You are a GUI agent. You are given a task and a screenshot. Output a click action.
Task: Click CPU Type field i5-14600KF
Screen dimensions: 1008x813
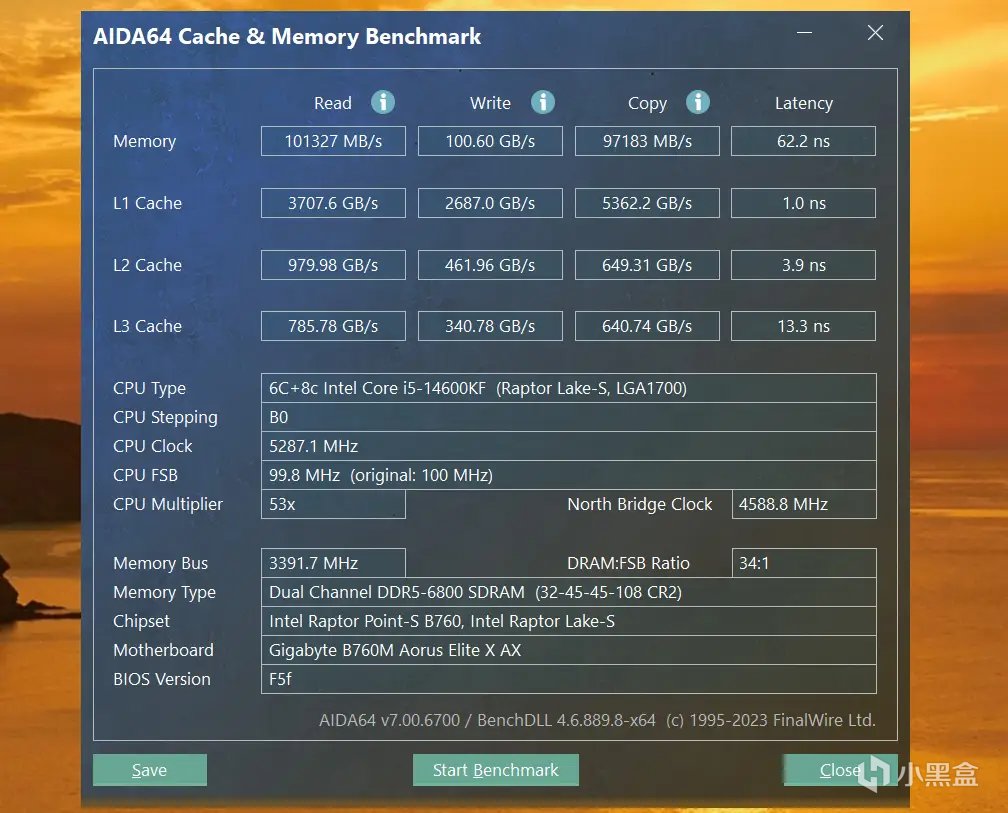point(569,388)
